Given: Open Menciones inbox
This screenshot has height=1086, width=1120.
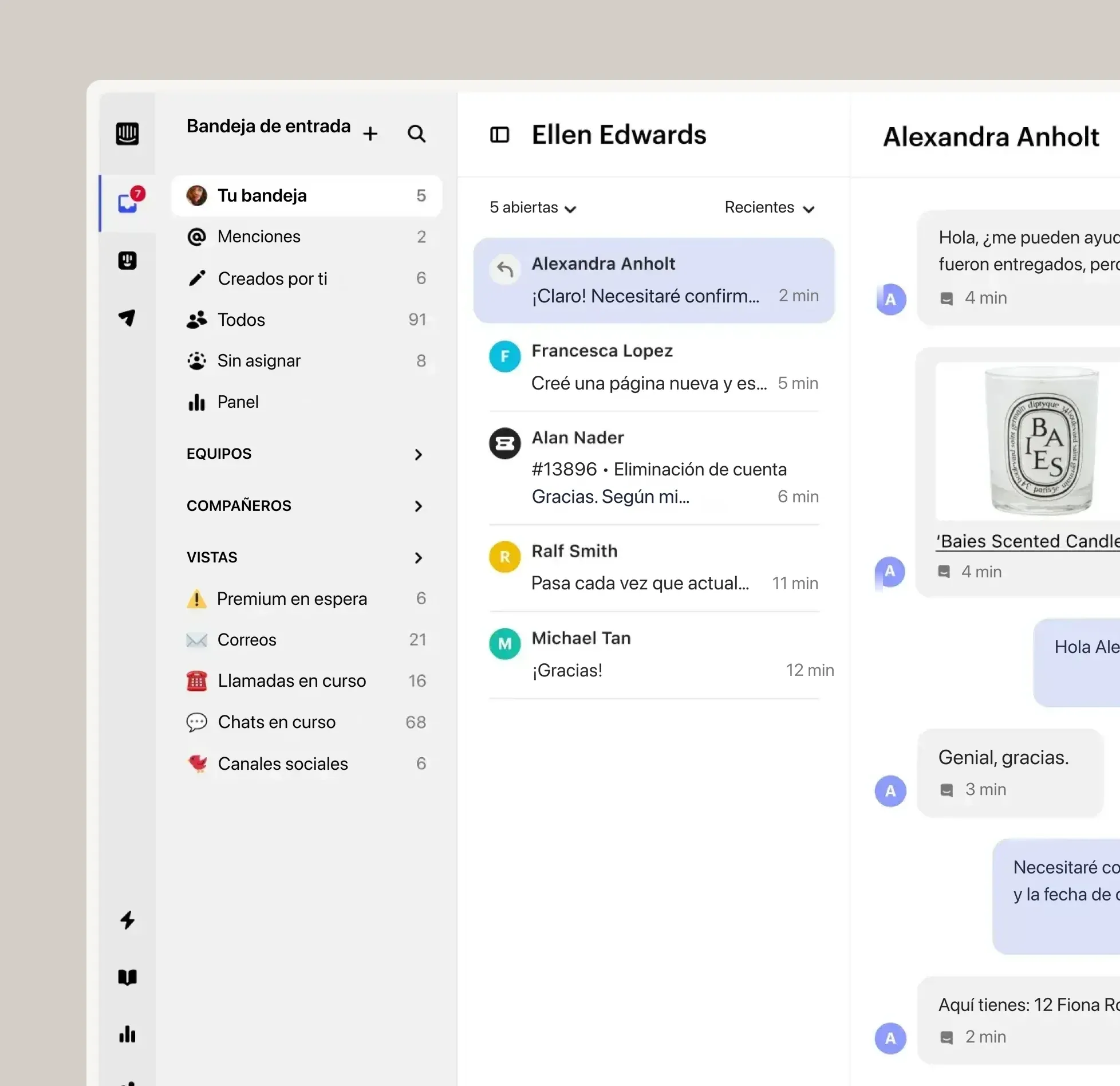Looking at the screenshot, I should (x=306, y=237).
